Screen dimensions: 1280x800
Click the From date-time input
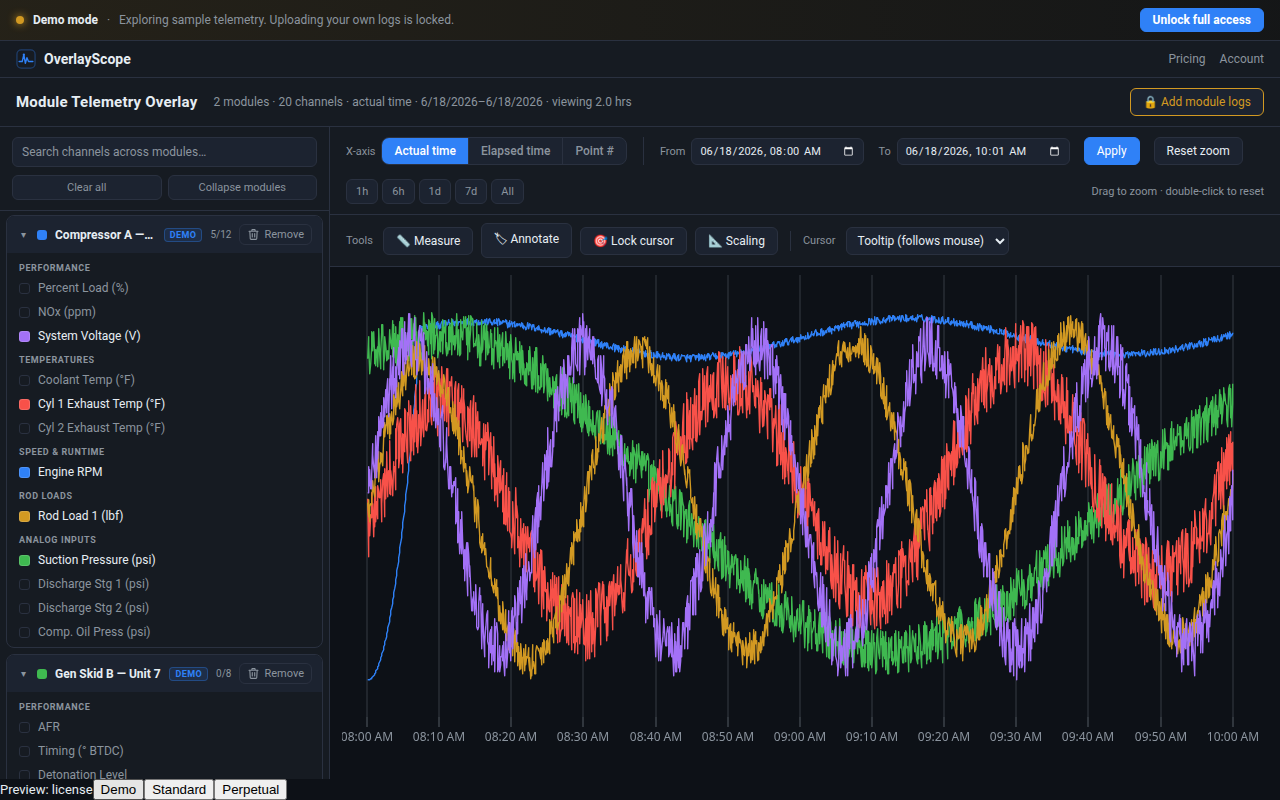(777, 151)
